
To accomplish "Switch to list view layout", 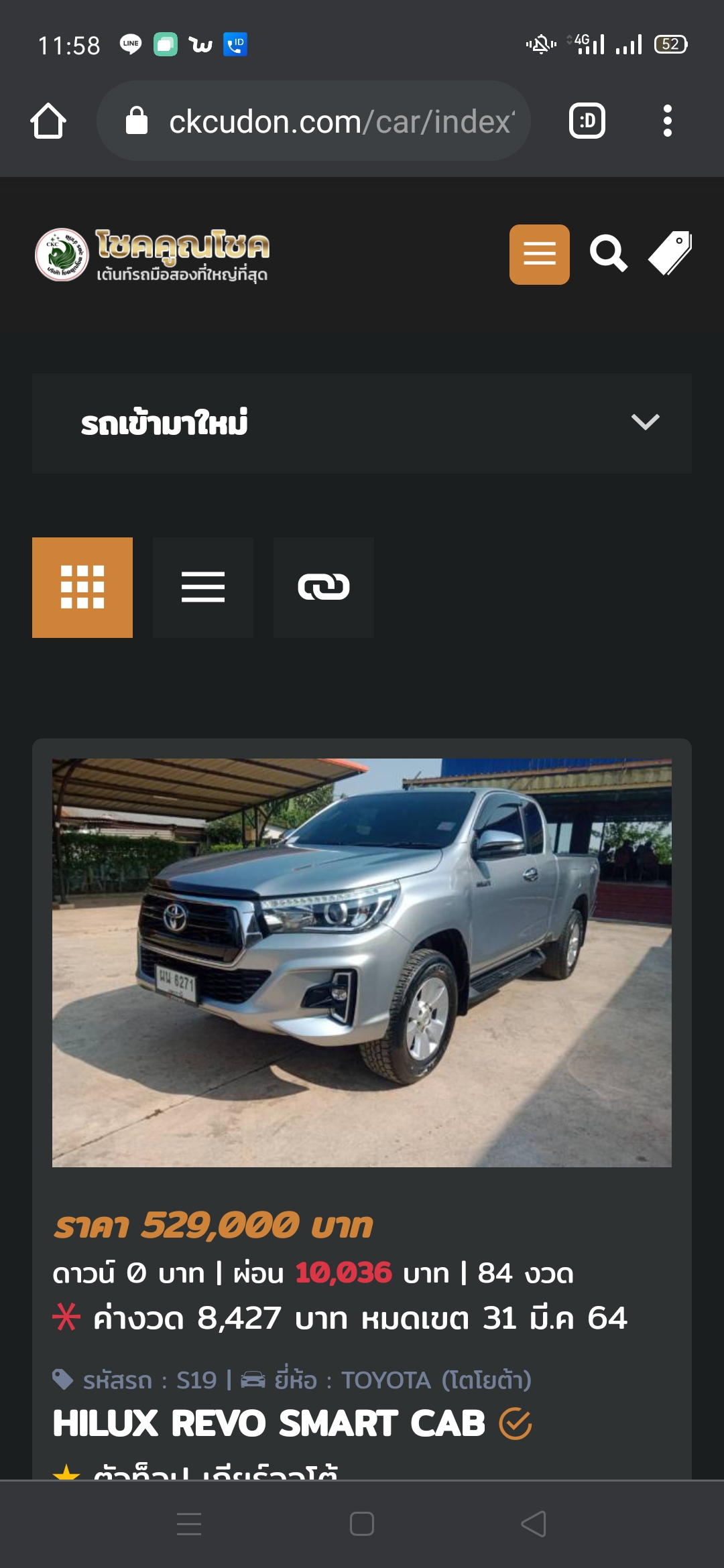I will pyautogui.click(x=203, y=588).
